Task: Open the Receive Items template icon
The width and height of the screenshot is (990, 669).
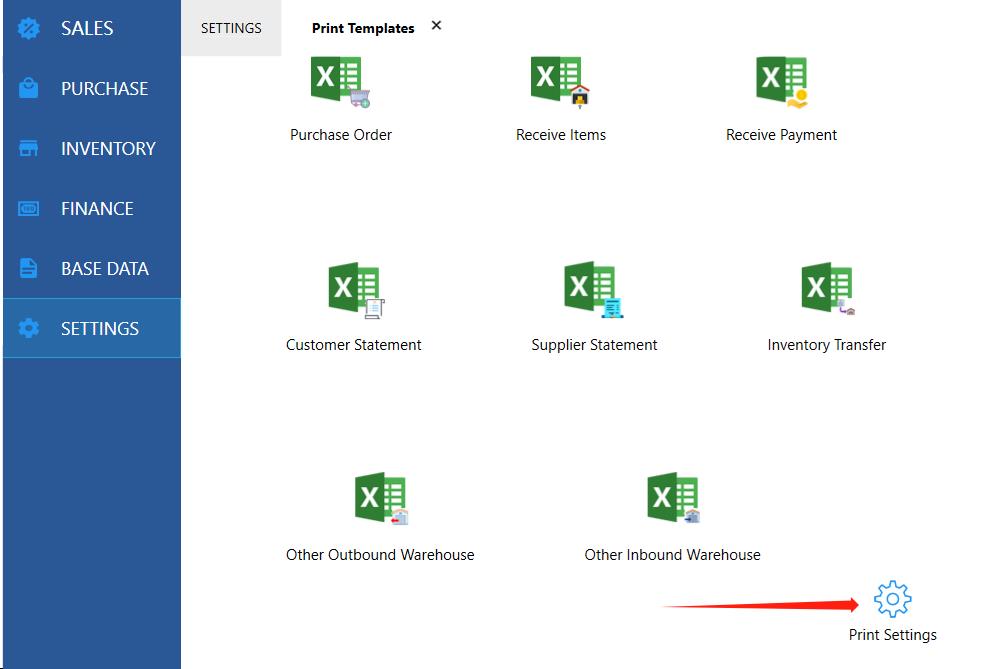Action: (561, 81)
